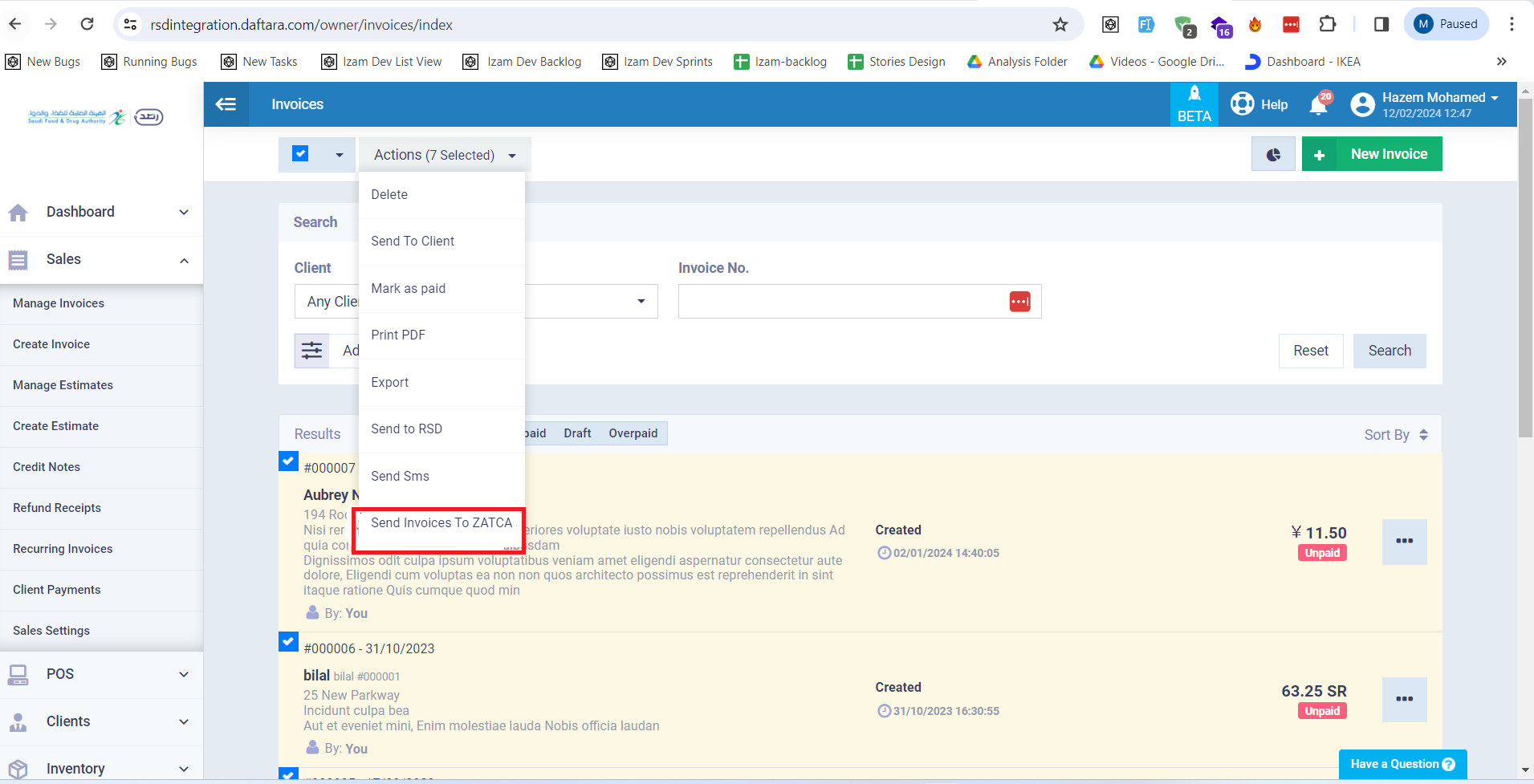Open the Sort By dropdown
1534x784 pixels.
coord(1395,434)
